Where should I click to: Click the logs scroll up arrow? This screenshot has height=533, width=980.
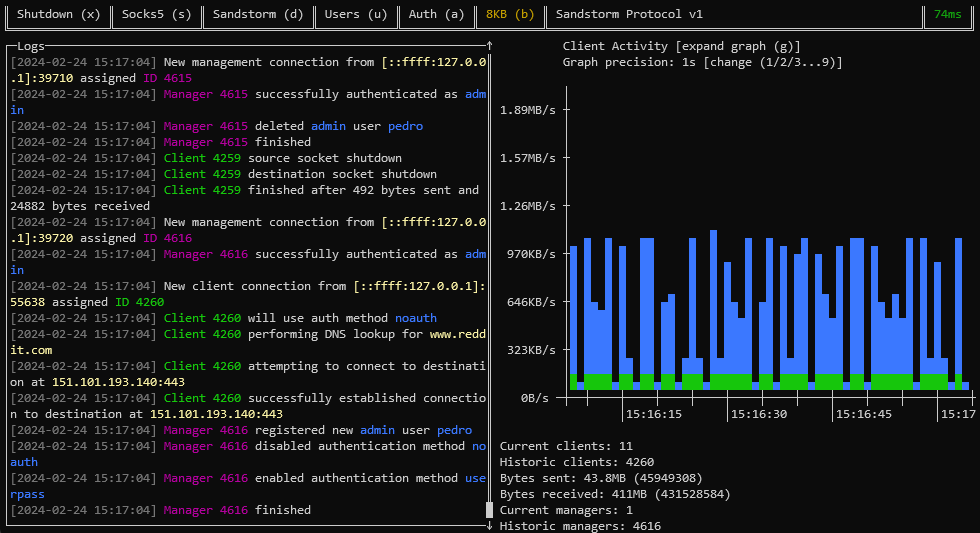coord(489,46)
